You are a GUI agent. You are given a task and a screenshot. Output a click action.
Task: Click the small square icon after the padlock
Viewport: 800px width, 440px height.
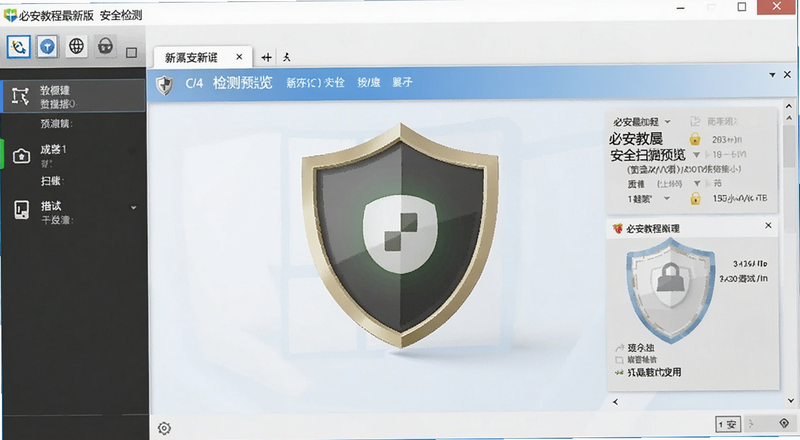pyautogui.click(x=132, y=52)
